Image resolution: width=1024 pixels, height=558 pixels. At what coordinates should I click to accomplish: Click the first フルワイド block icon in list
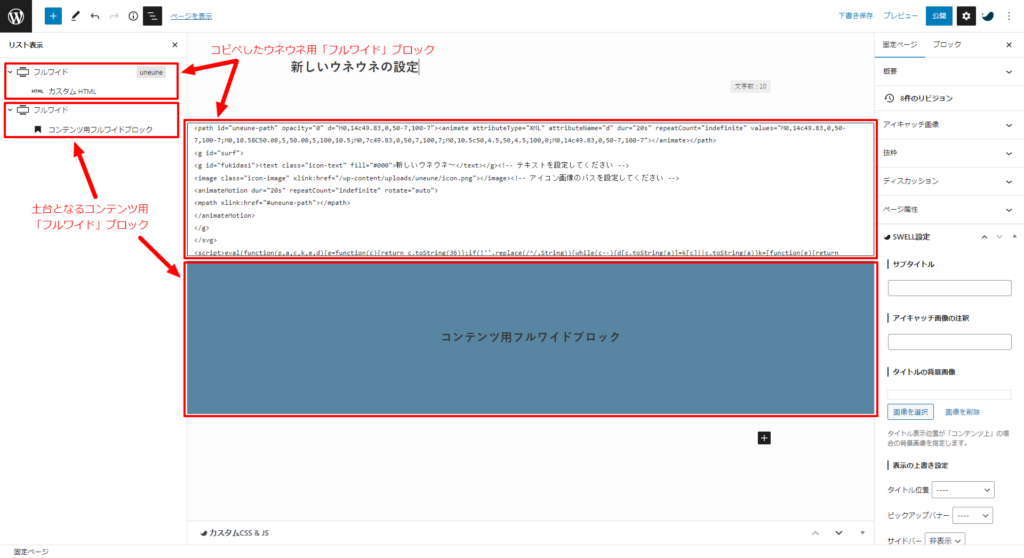pyautogui.click(x=23, y=72)
